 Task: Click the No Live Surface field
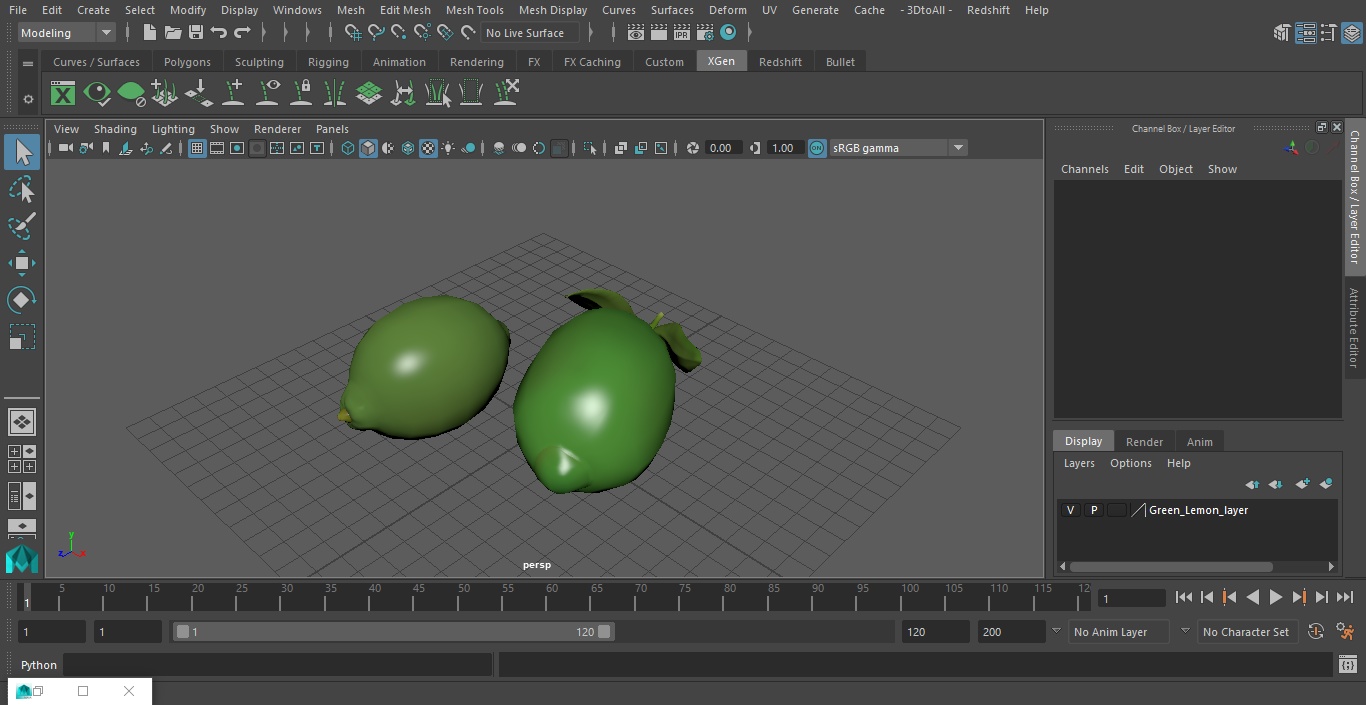[529, 33]
